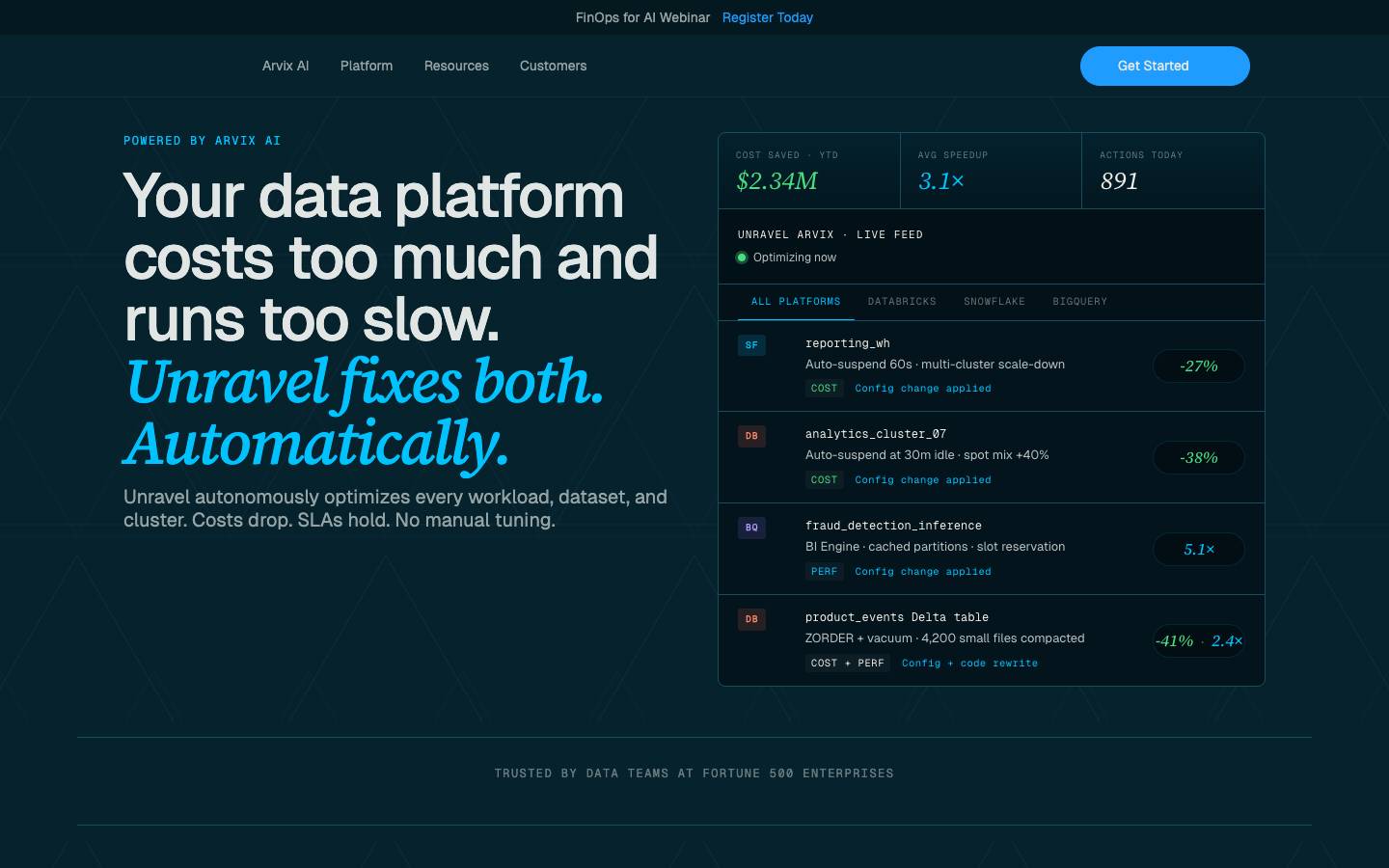Click the BQ badge for fraud_detection_inference
Screen dimensions: 1389x868
(x=751, y=528)
